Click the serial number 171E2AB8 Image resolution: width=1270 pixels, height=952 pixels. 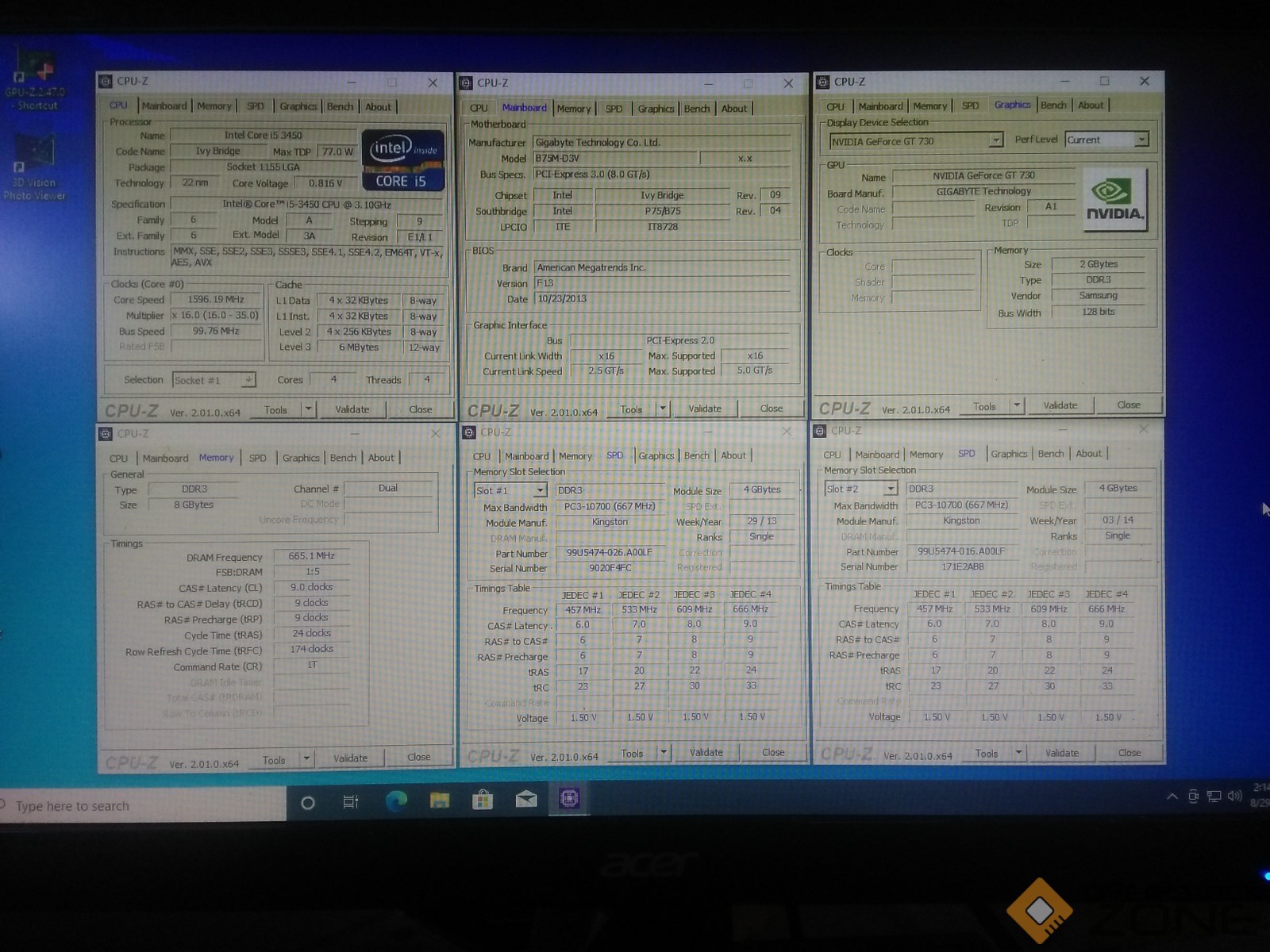(x=963, y=567)
